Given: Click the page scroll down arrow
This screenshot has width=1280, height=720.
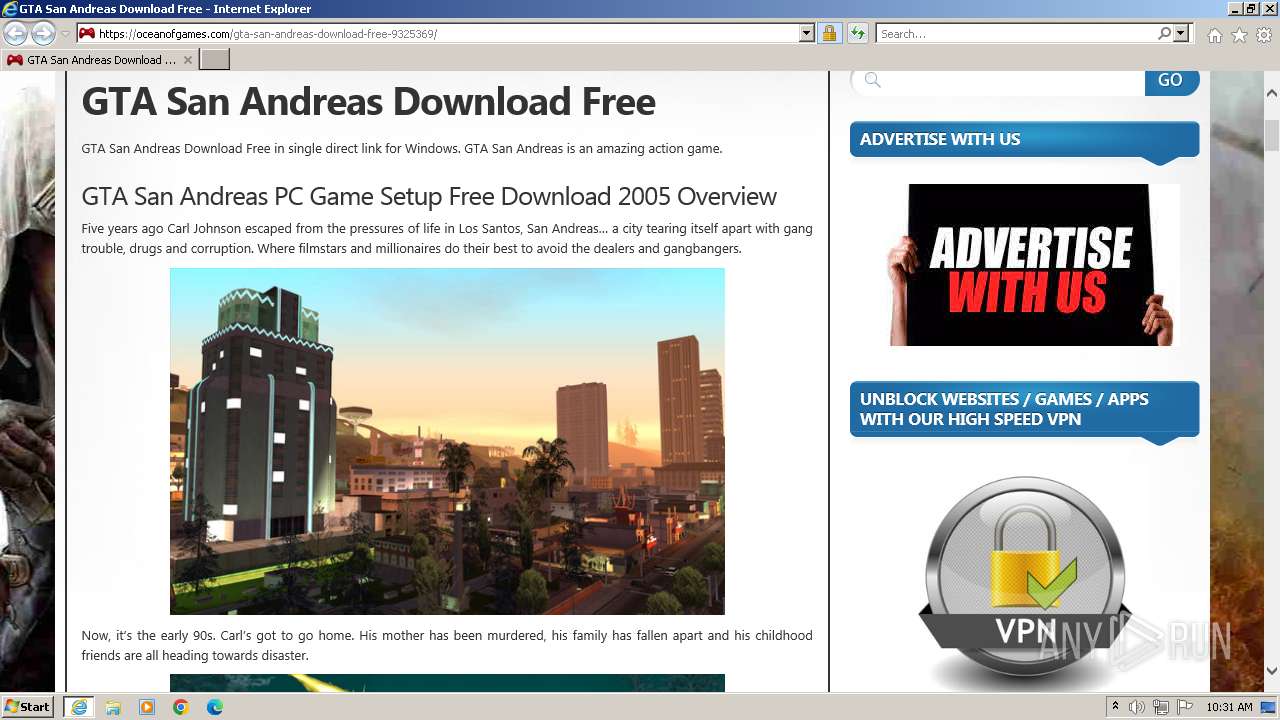Looking at the screenshot, I should click(1271, 671).
